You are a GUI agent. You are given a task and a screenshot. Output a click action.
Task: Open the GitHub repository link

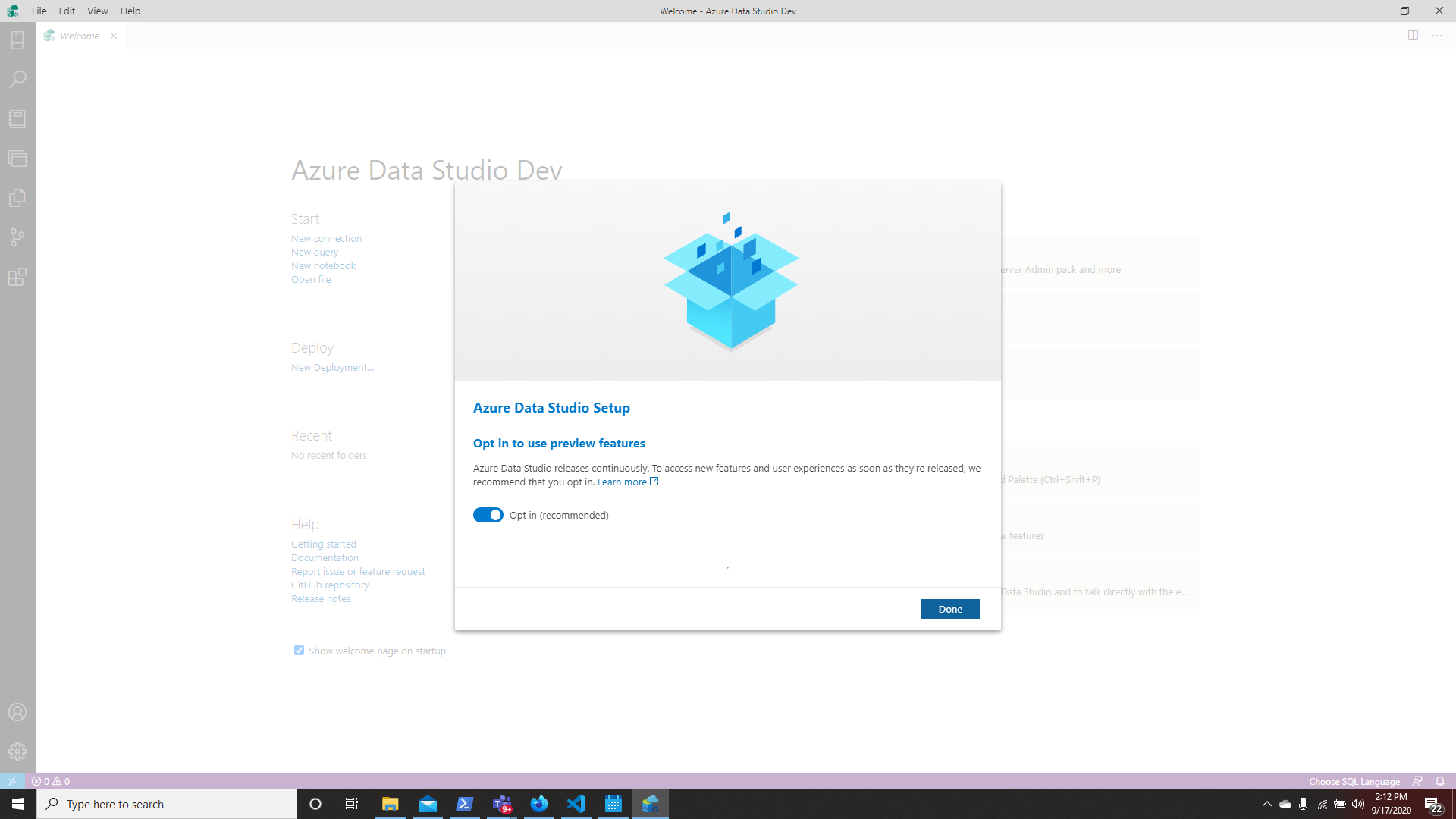pyautogui.click(x=330, y=585)
